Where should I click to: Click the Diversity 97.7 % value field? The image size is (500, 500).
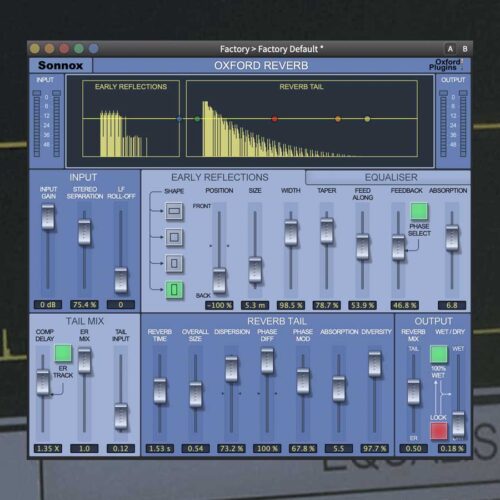375,449
